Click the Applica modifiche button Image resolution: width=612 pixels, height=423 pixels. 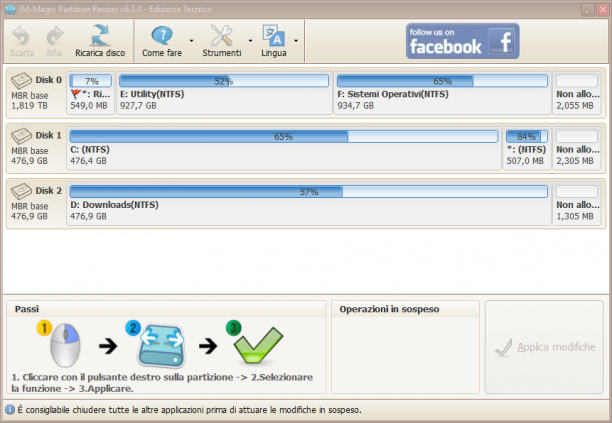[544, 347]
